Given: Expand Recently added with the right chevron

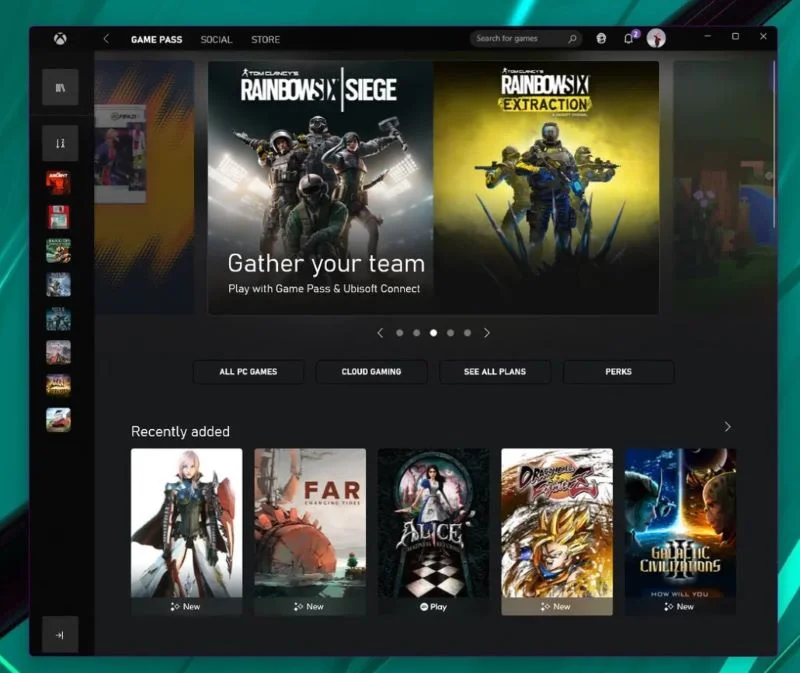Looking at the screenshot, I should (728, 427).
